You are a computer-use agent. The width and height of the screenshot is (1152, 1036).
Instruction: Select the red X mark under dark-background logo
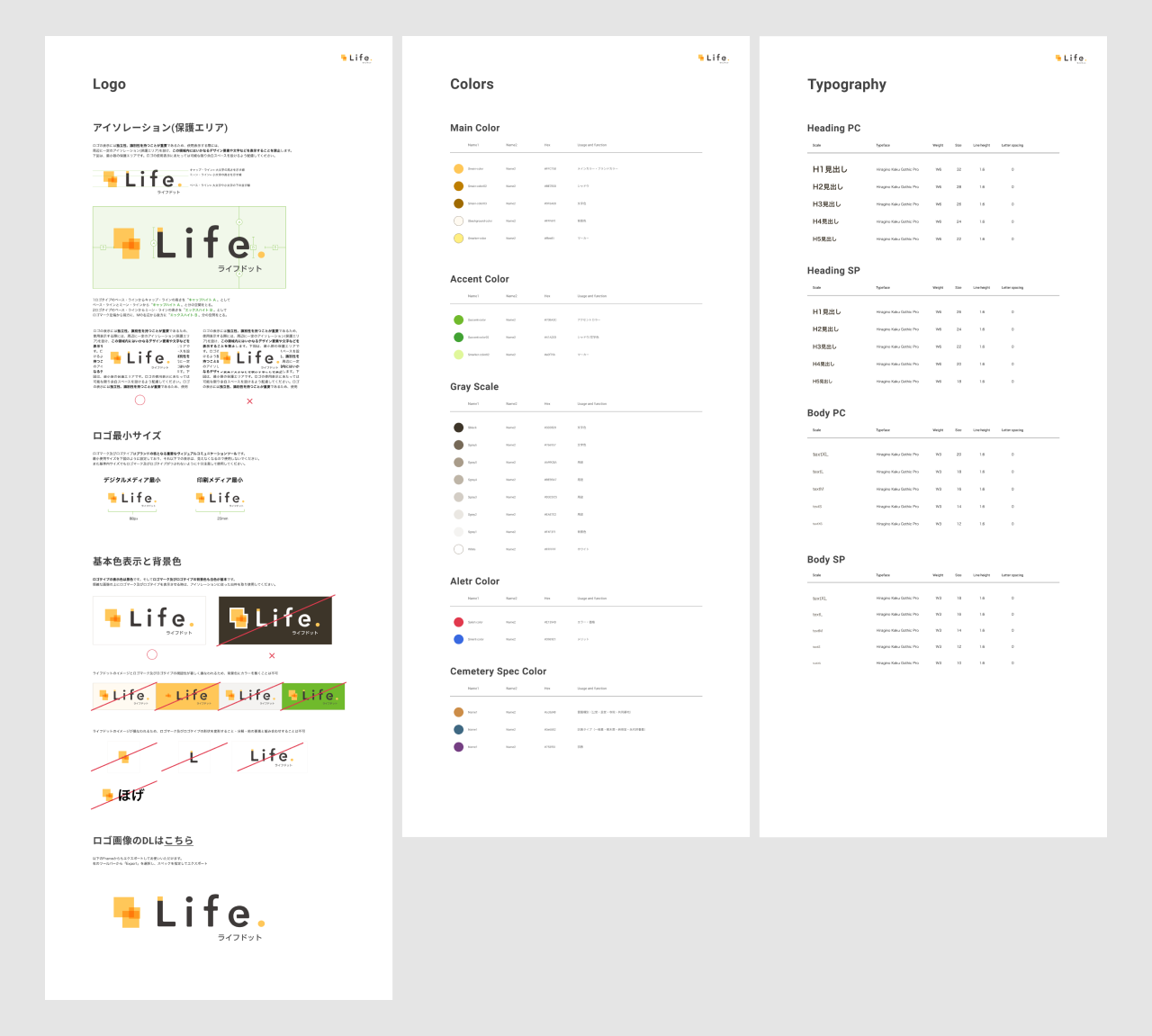(x=272, y=655)
